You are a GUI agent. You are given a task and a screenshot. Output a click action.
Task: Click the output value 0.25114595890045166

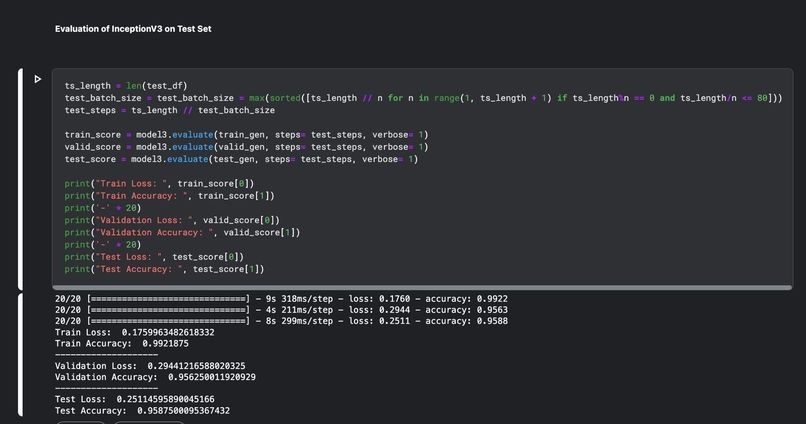(166, 399)
